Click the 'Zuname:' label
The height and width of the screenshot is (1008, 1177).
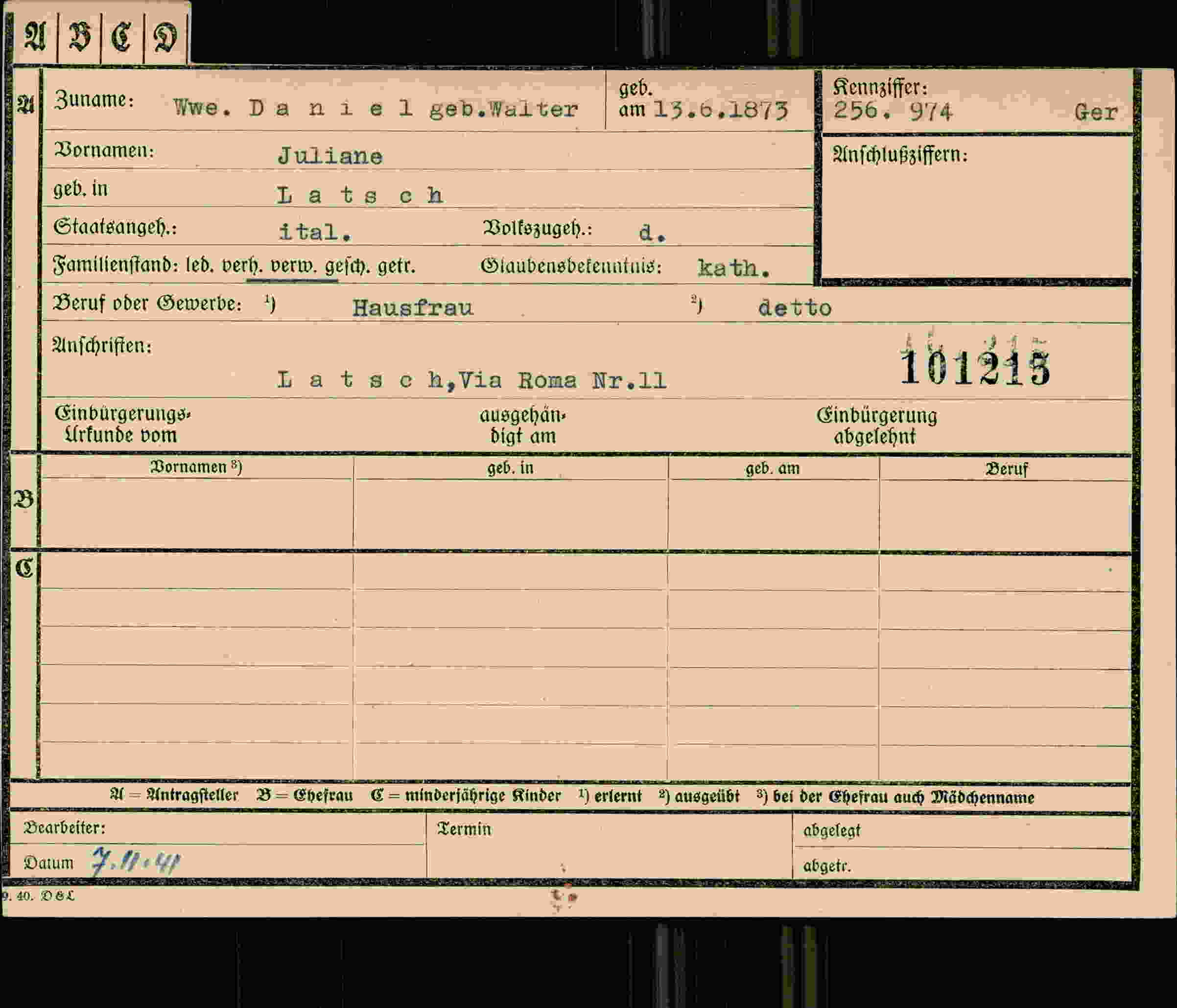[x=94, y=100]
